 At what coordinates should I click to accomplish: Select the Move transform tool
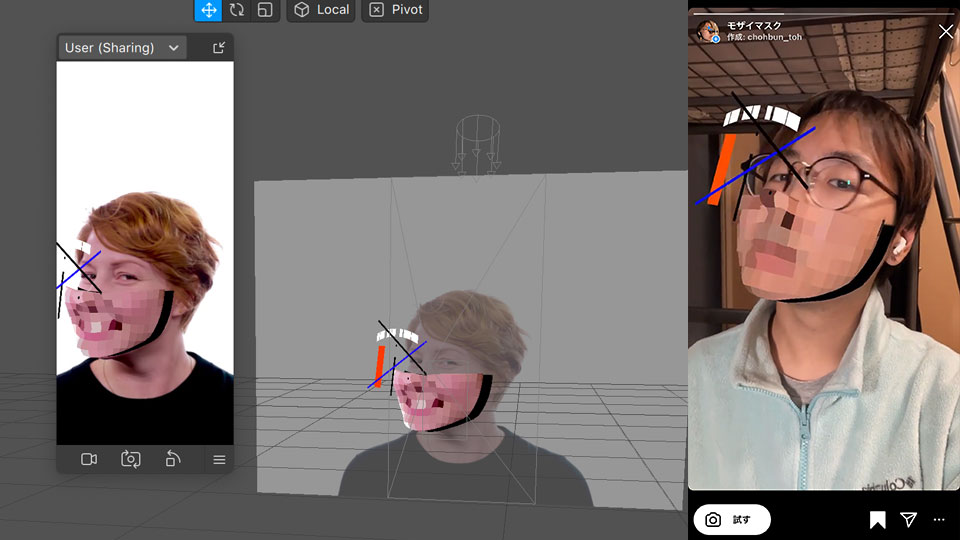208,10
